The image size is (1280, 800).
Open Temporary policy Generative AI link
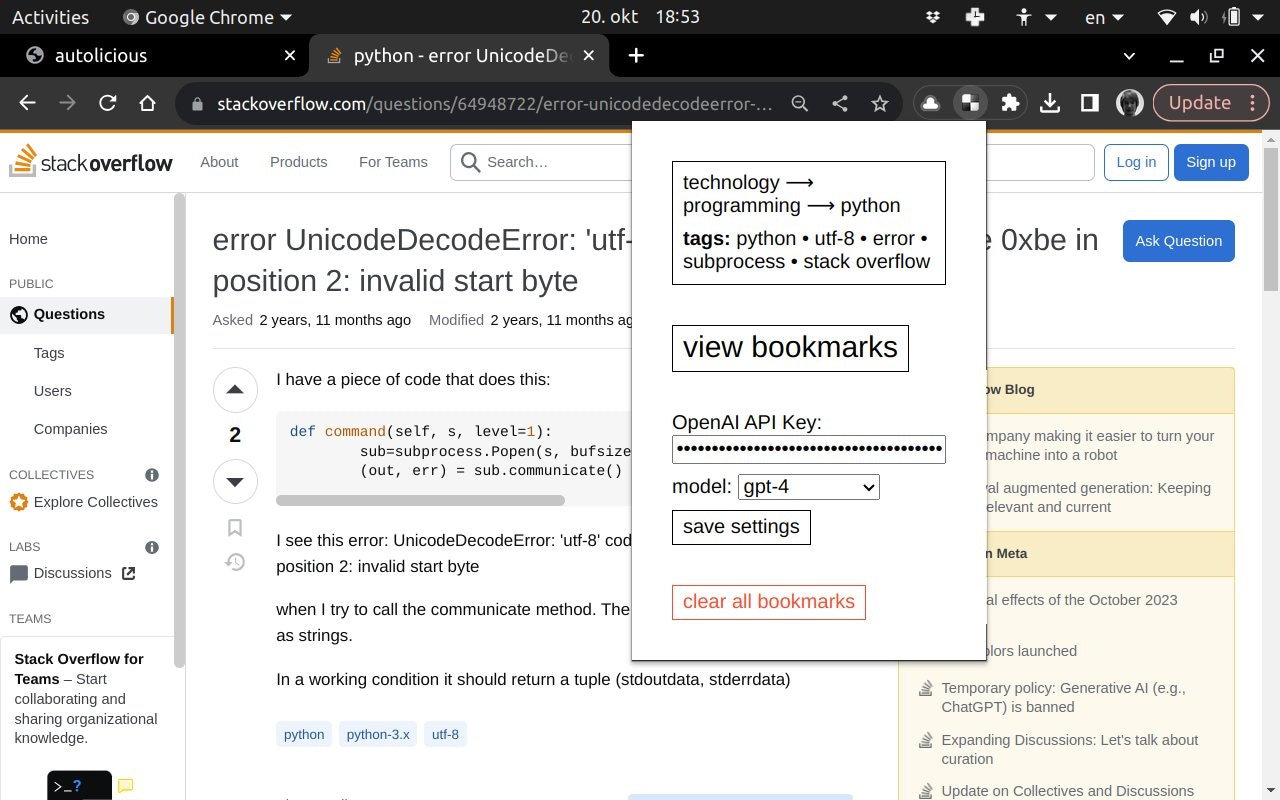(1063, 697)
